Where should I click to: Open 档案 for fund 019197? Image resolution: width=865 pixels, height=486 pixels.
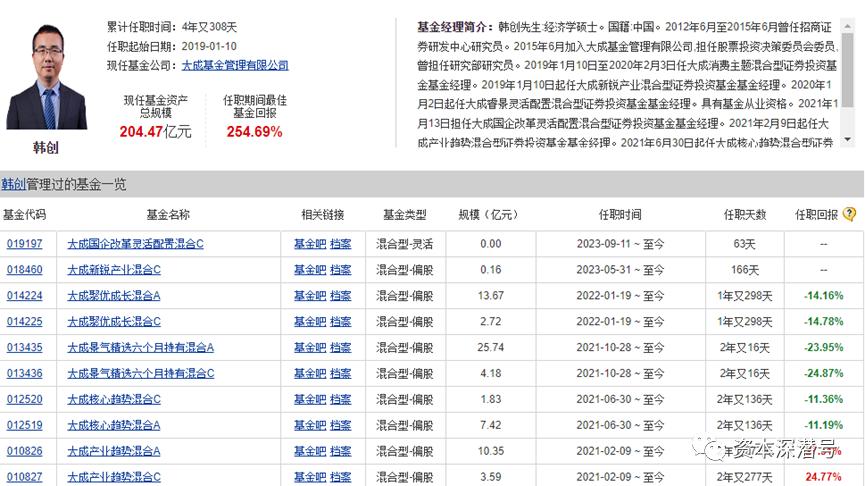pyautogui.click(x=340, y=244)
